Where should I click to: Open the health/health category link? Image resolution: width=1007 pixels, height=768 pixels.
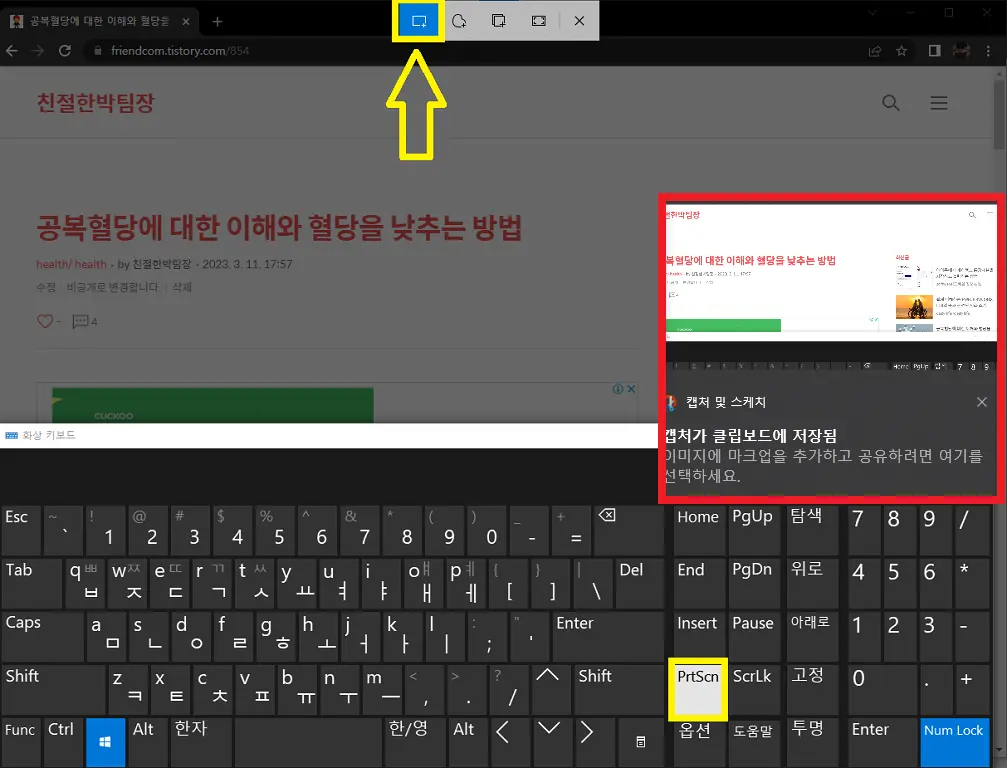coord(71,264)
